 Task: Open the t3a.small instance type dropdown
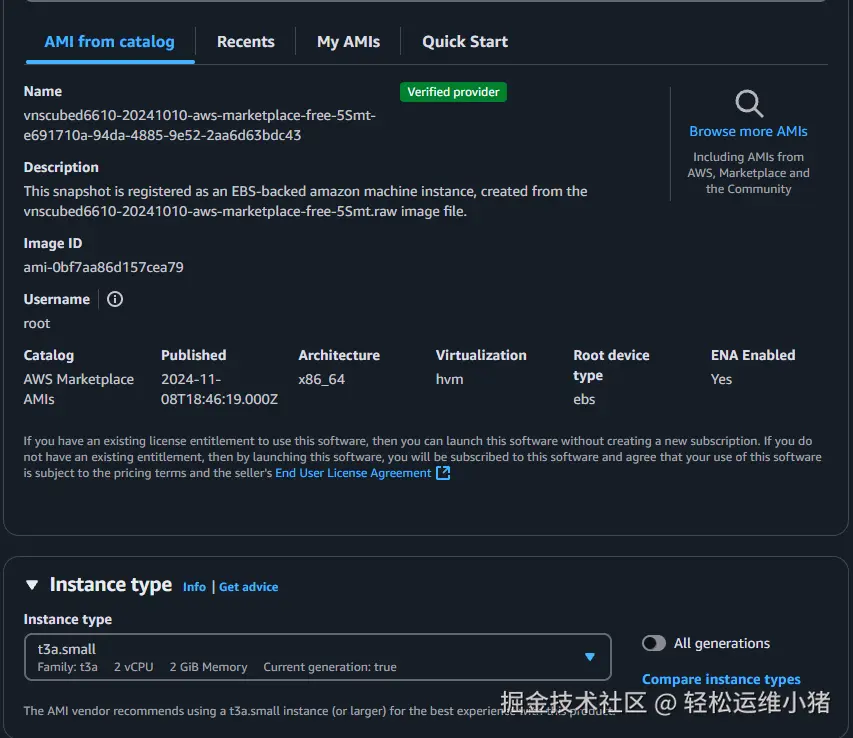318,657
